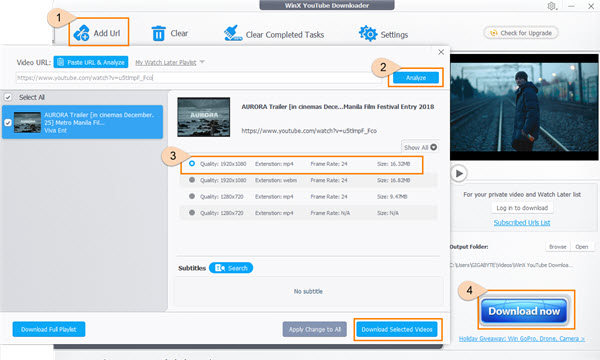Select the AURORA Trailer list thumbnail
Image resolution: width=600 pixels, height=360 pixels.
click(x=28, y=122)
